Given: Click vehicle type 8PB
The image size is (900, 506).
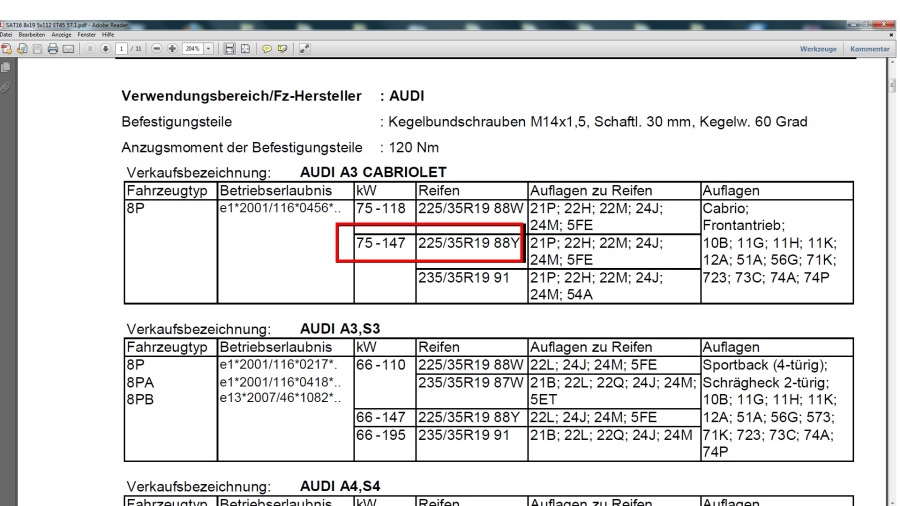Looking at the screenshot, I should (x=140, y=399).
